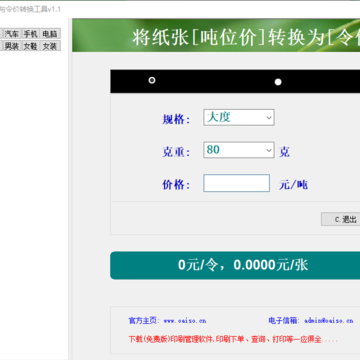The width and height of the screenshot is (360, 360).
Task: Click the 元/吨 unit label
Action: (293, 184)
